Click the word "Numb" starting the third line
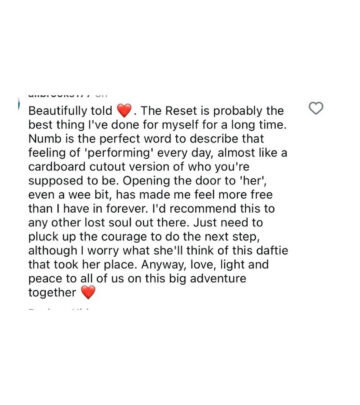 (x=43, y=139)
